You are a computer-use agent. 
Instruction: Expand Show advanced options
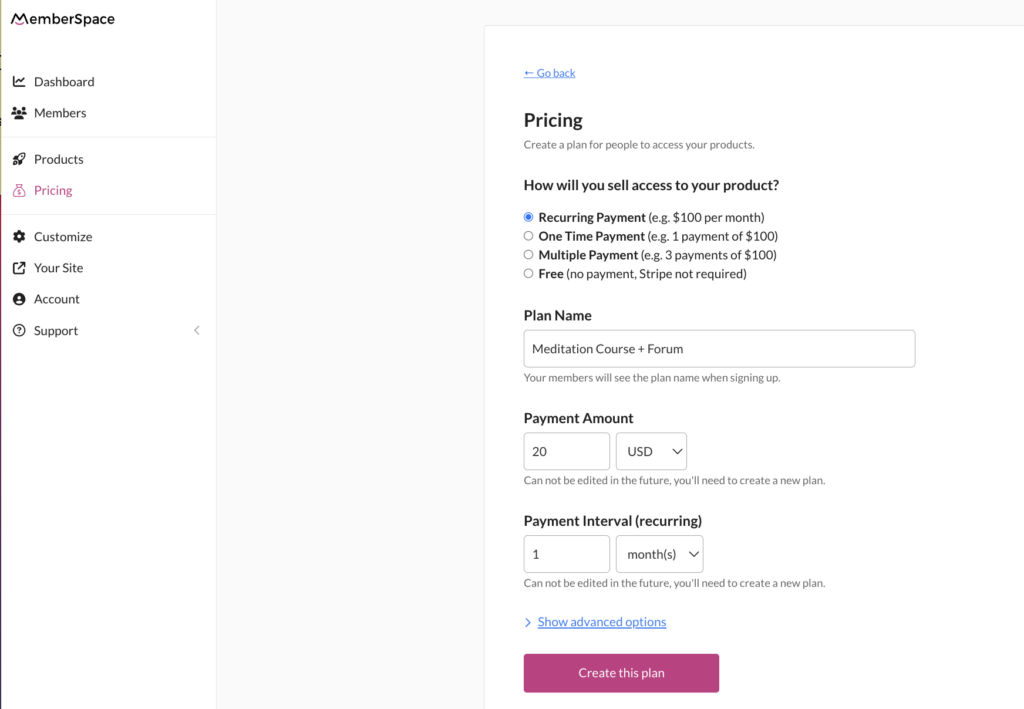(x=601, y=621)
